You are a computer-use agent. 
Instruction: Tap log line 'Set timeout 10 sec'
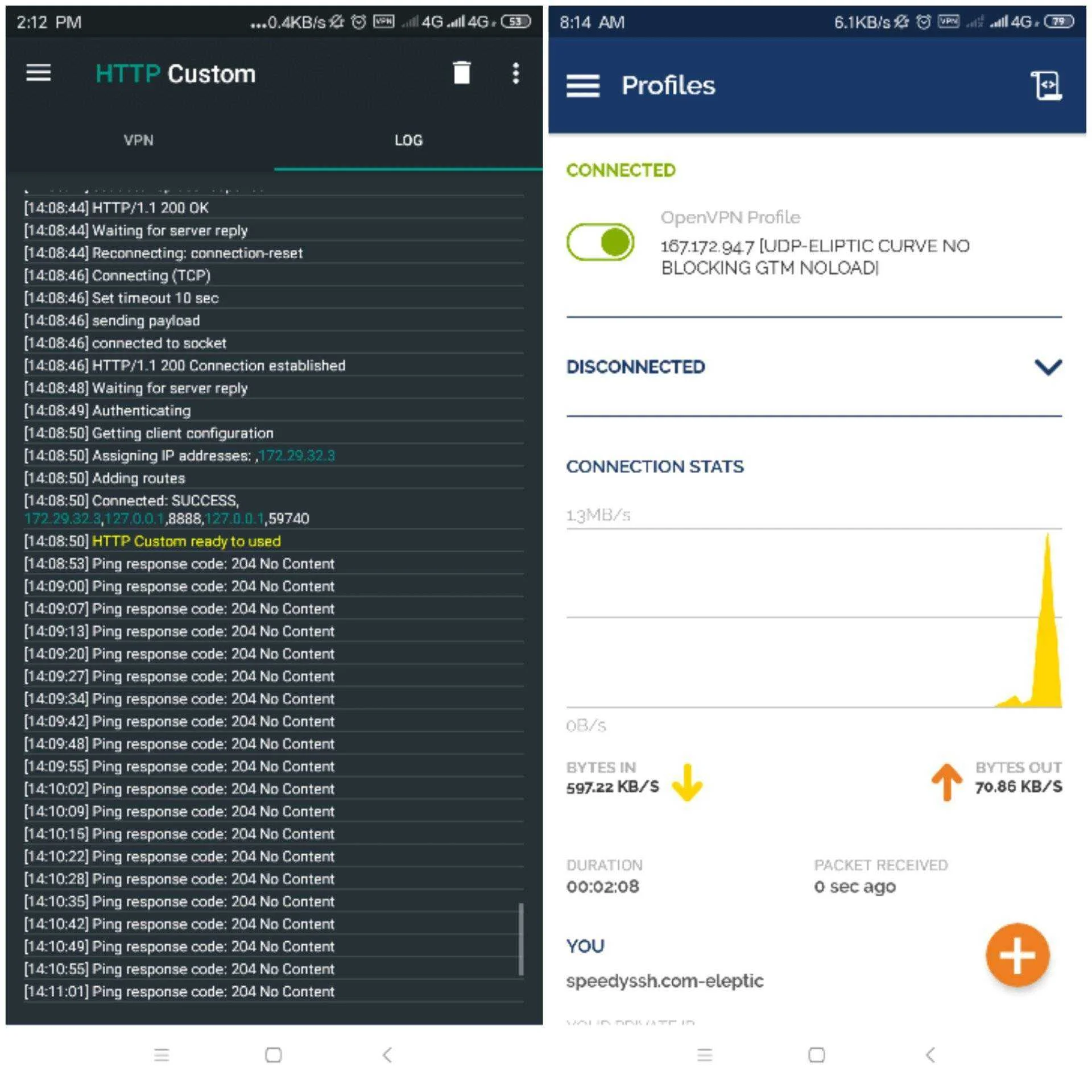coord(121,298)
